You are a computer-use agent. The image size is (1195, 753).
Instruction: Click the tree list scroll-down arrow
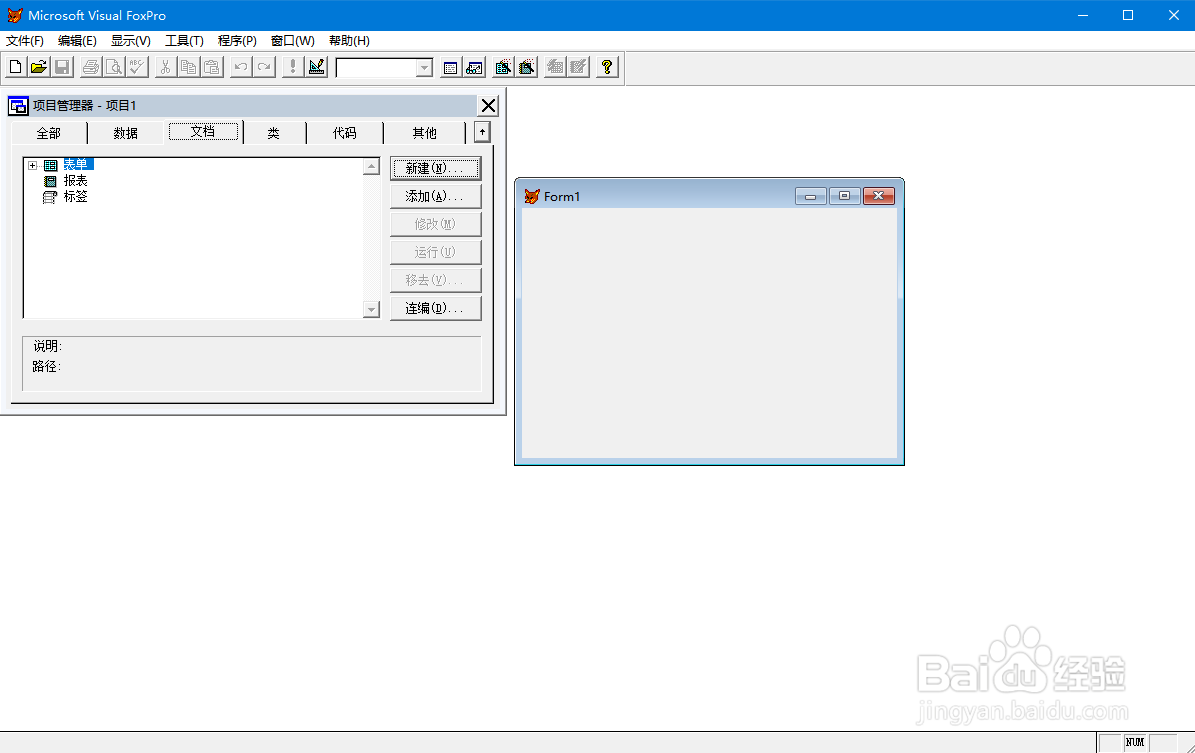pyautogui.click(x=371, y=309)
